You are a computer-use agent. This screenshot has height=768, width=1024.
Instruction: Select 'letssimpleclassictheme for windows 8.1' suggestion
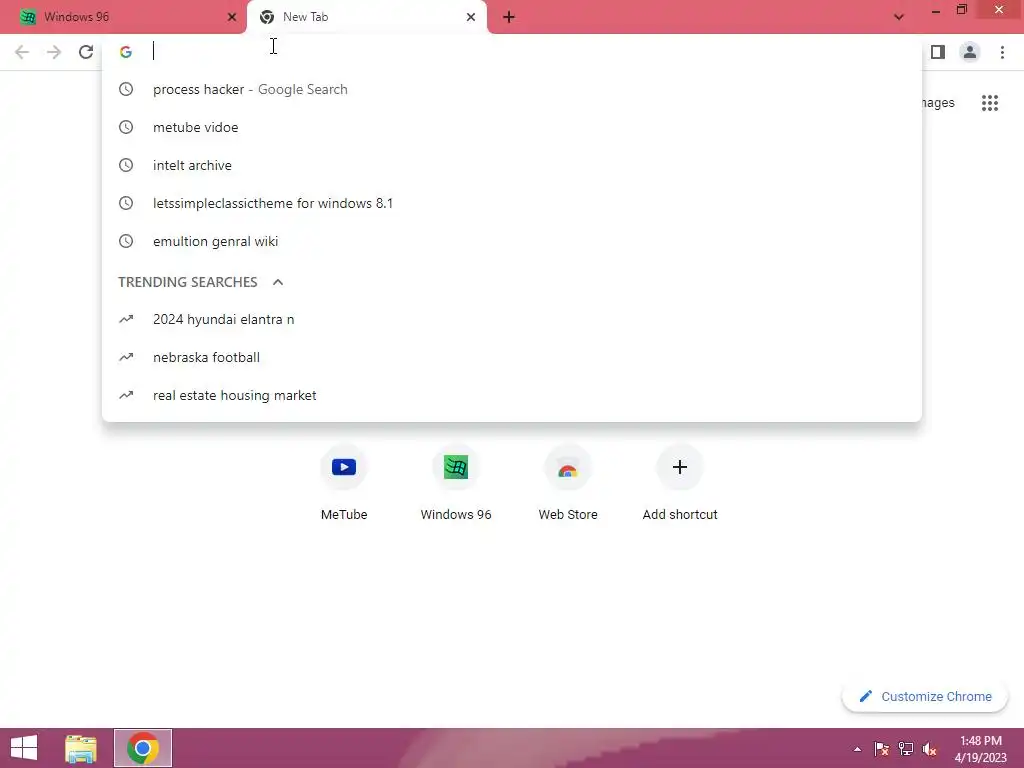511,203
